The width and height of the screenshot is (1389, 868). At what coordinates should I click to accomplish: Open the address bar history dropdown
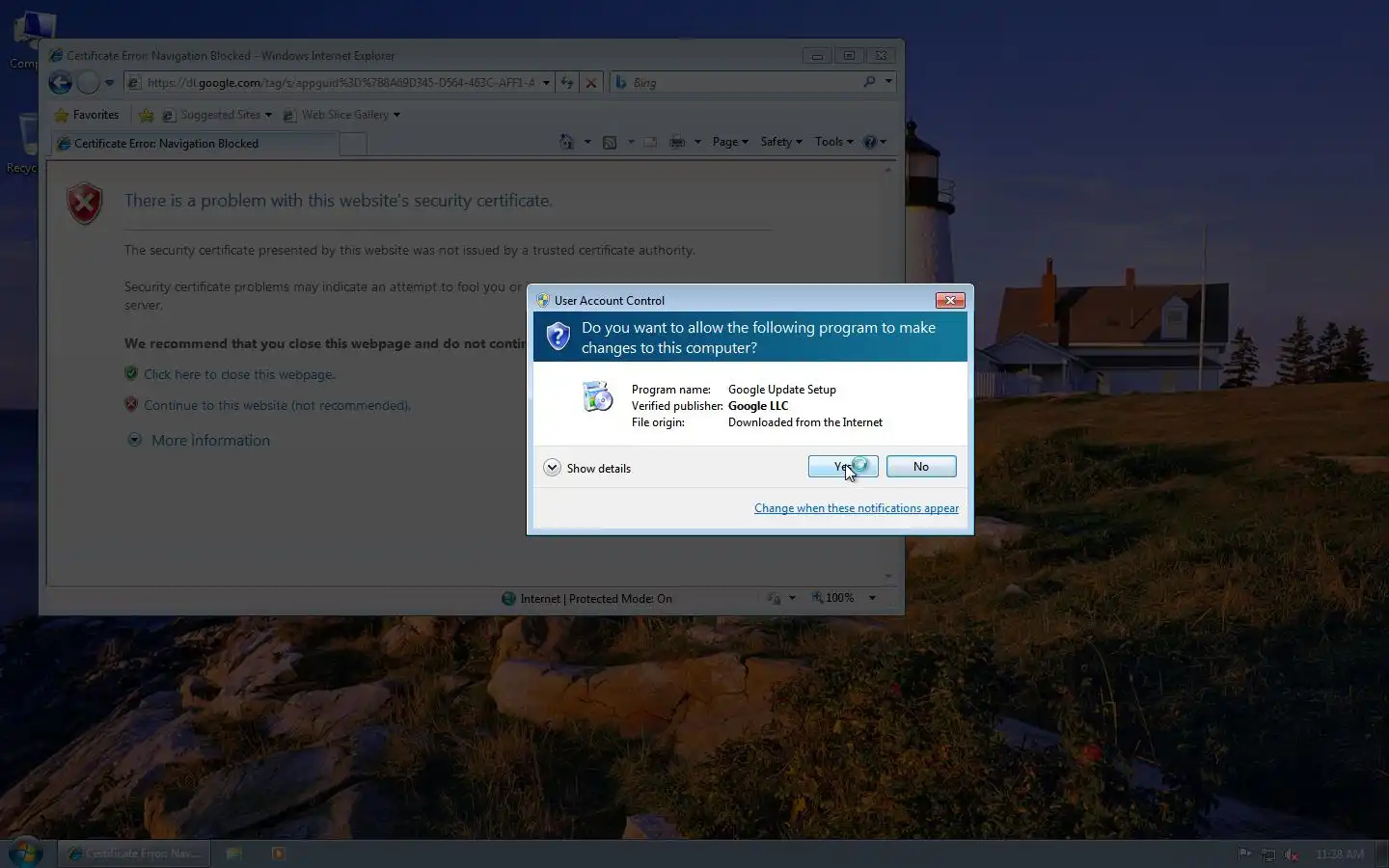coord(546,83)
